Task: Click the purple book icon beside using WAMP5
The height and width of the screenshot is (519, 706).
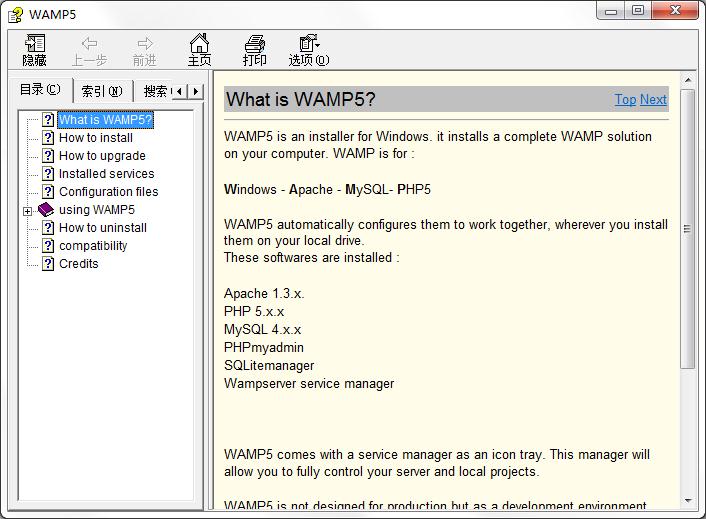Action: (x=47, y=210)
